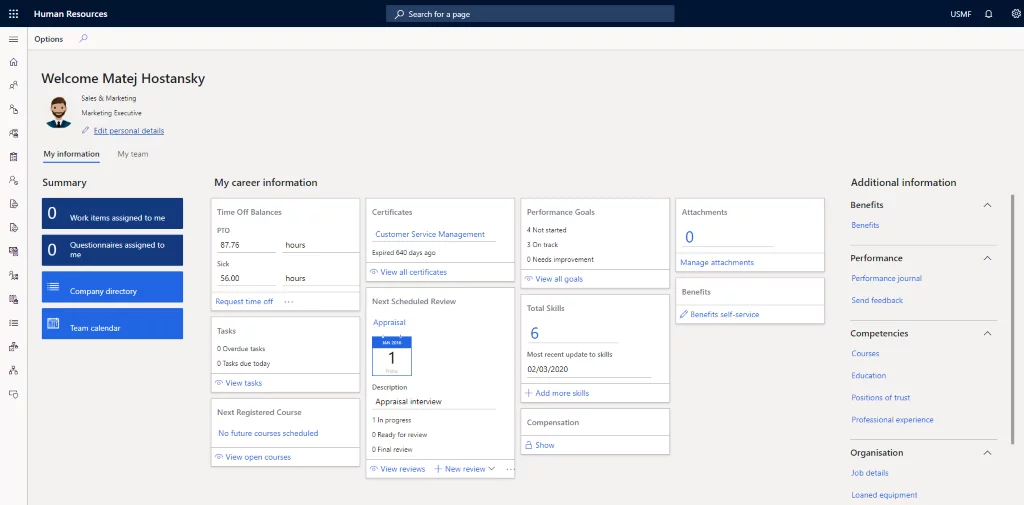Image resolution: width=1024 pixels, height=505 pixels.
Task: Expand the navigation pane hamburger menu
Action: pos(13,39)
